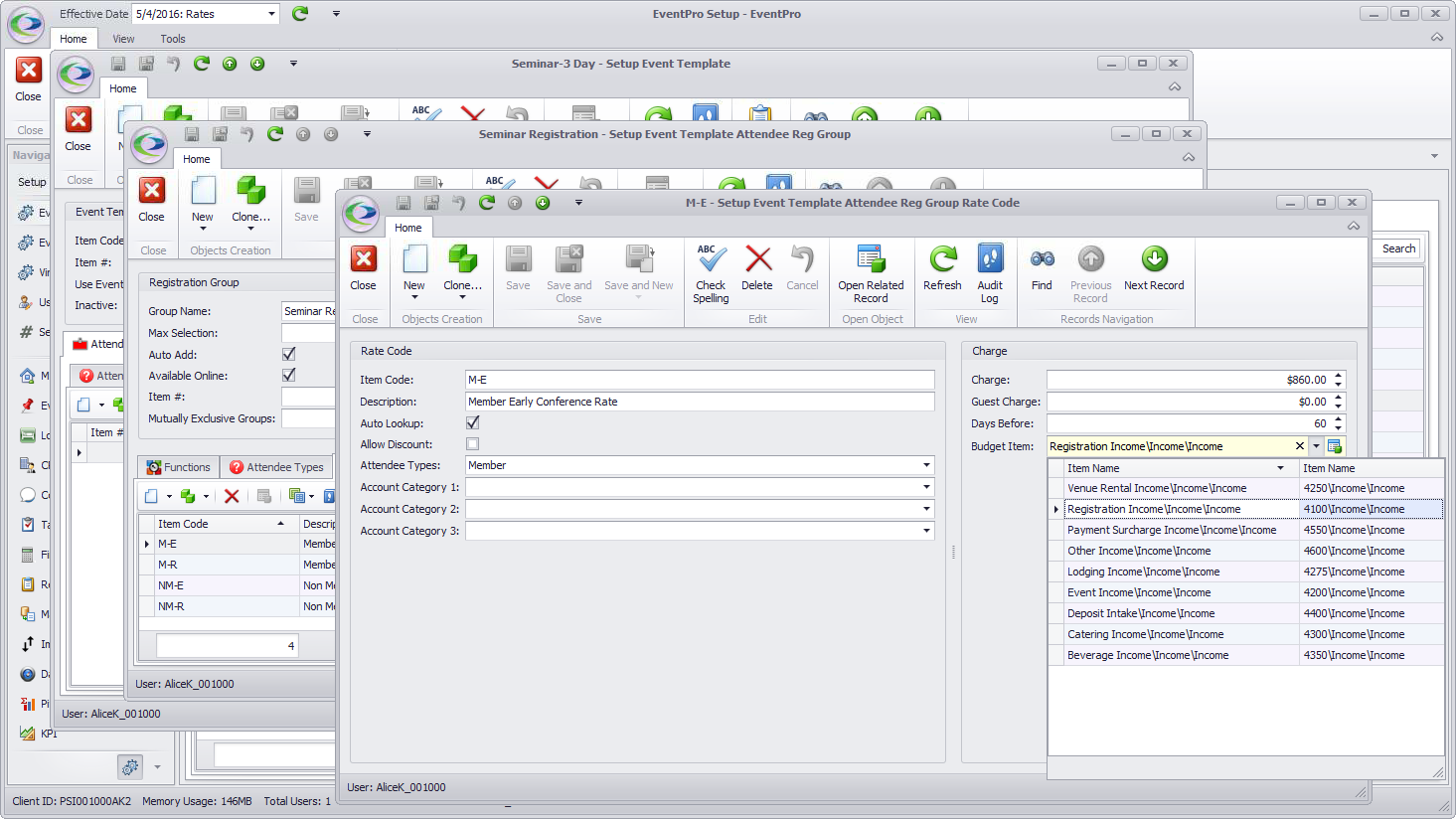The width and height of the screenshot is (1456, 819).
Task: Open the Tools tab in main window
Action: coord(173,39)
